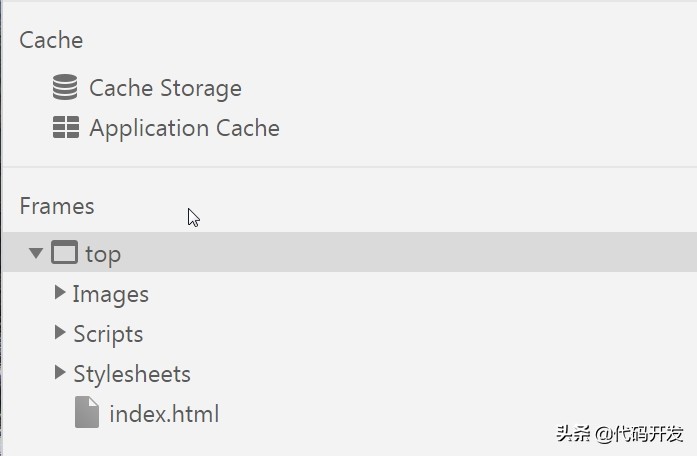This screenshot has width=697, height=456.
Task: Click the Cache Storage database icon
Action: click(65, 88)
